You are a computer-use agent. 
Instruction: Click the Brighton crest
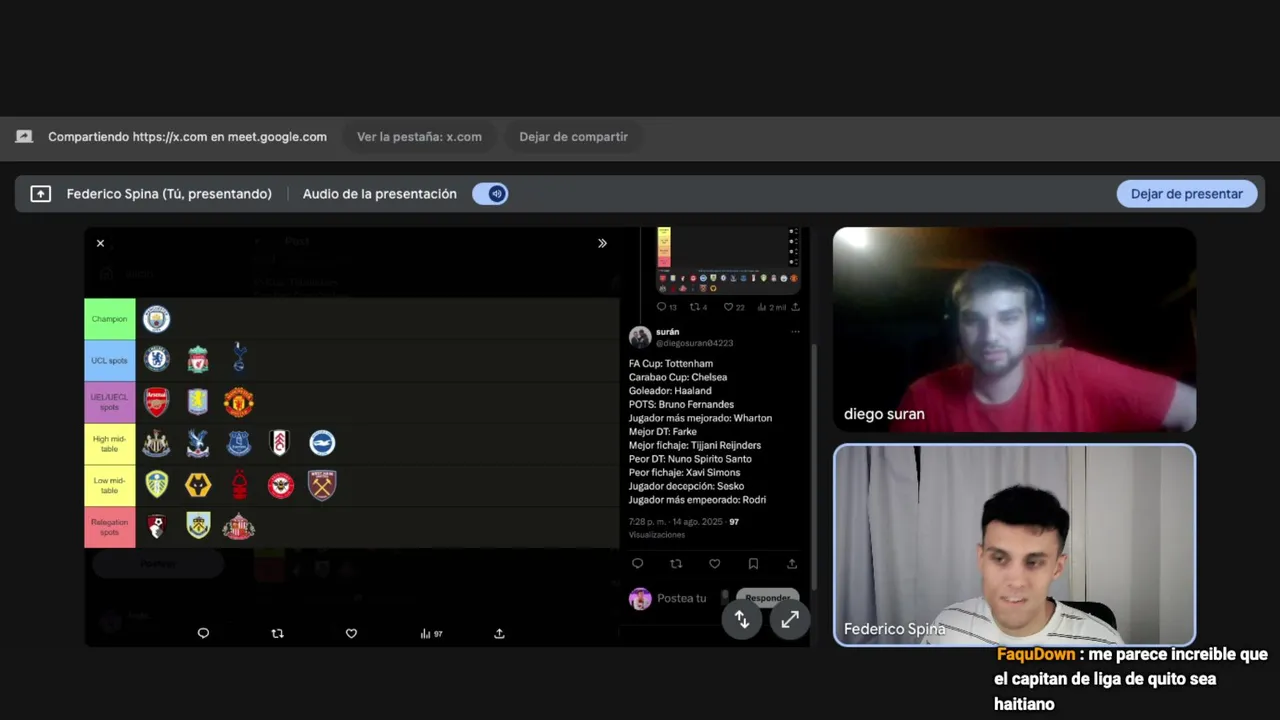(x=321, y=443)
